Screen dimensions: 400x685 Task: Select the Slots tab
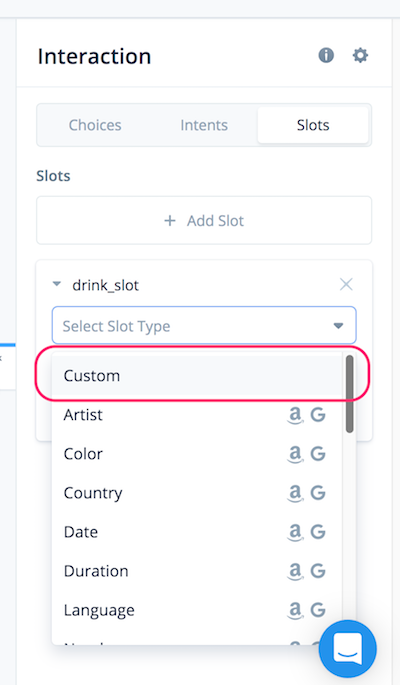pos(313,125)
